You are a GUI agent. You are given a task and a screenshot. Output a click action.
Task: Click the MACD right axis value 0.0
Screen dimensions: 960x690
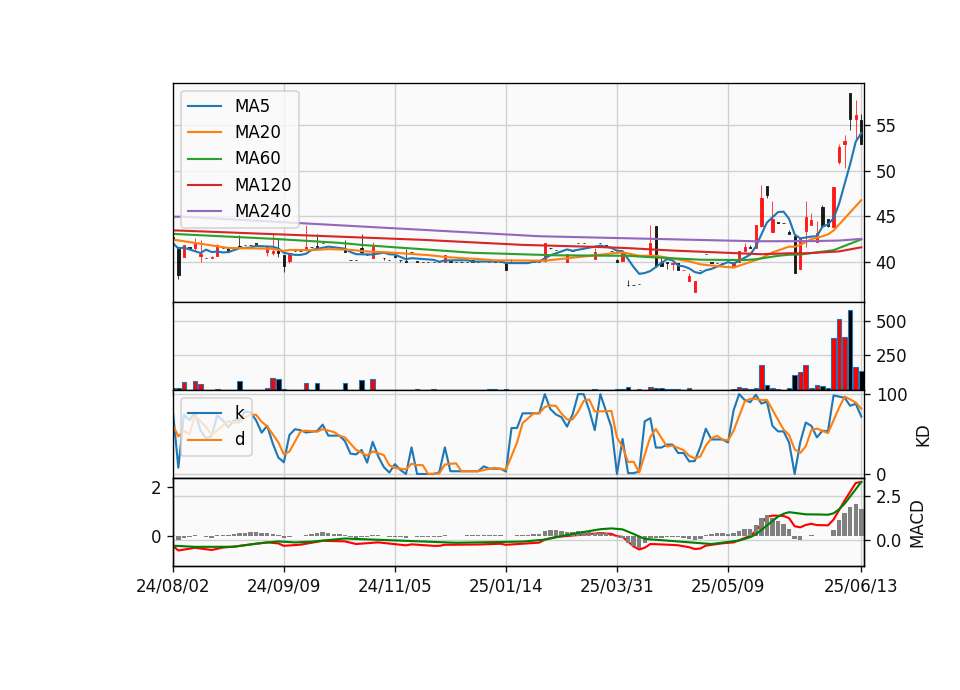tap(888, 541)
